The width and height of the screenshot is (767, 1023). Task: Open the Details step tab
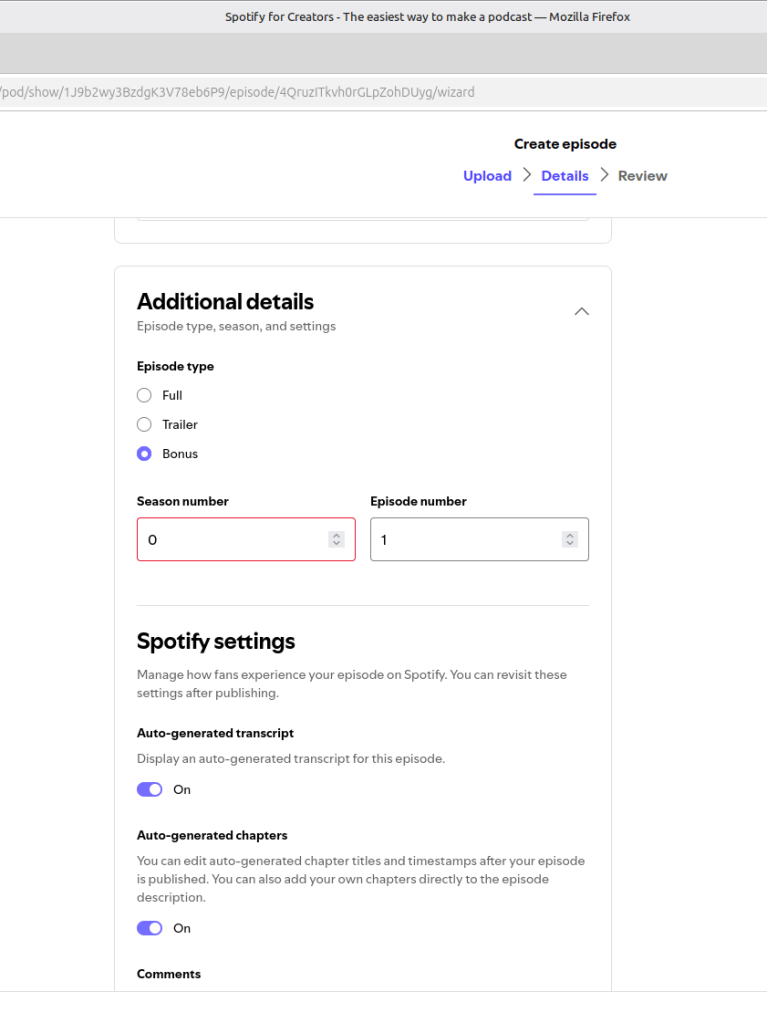pos(565,176)
